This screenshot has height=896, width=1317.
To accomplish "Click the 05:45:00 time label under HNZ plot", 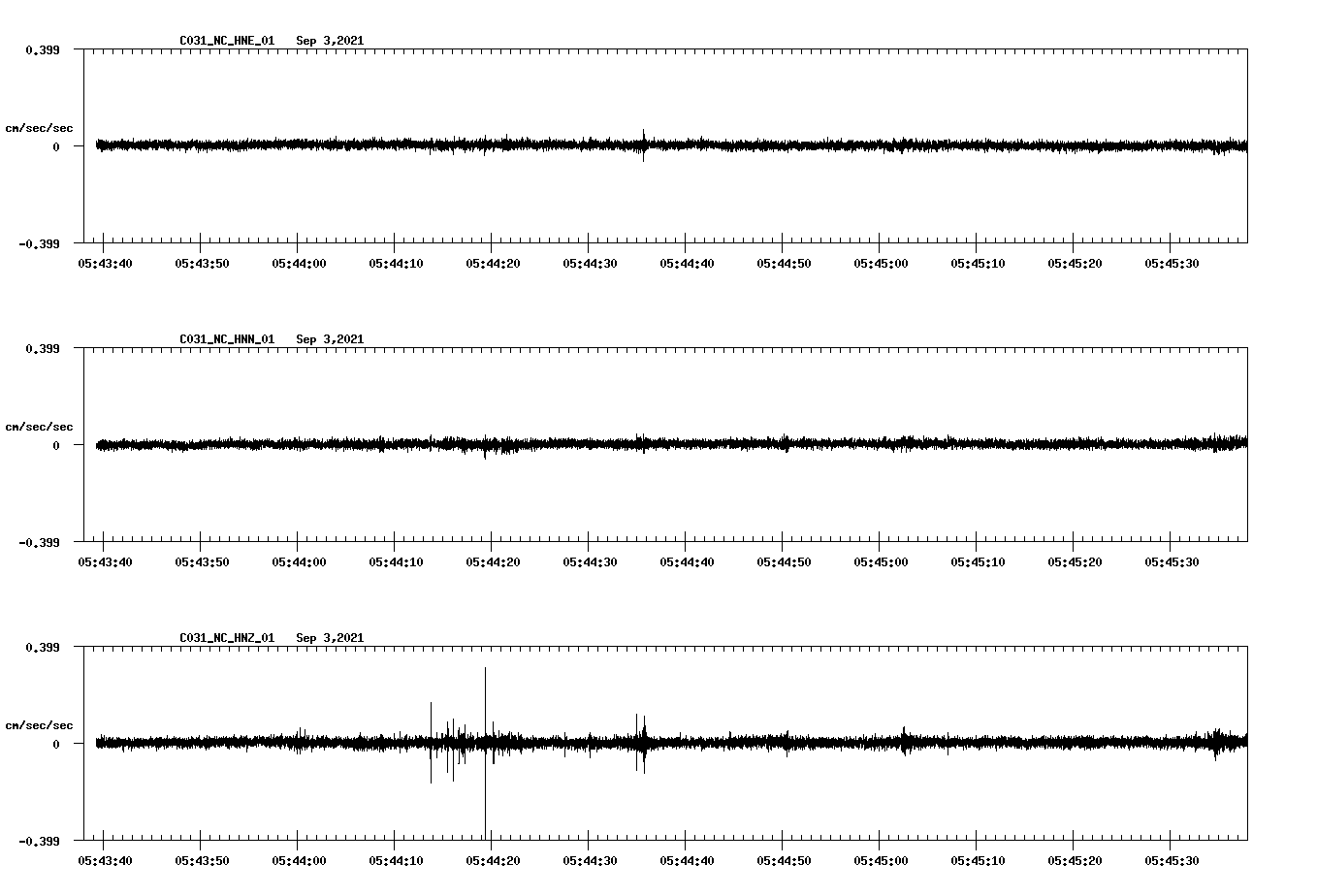I will click(881, 861).
